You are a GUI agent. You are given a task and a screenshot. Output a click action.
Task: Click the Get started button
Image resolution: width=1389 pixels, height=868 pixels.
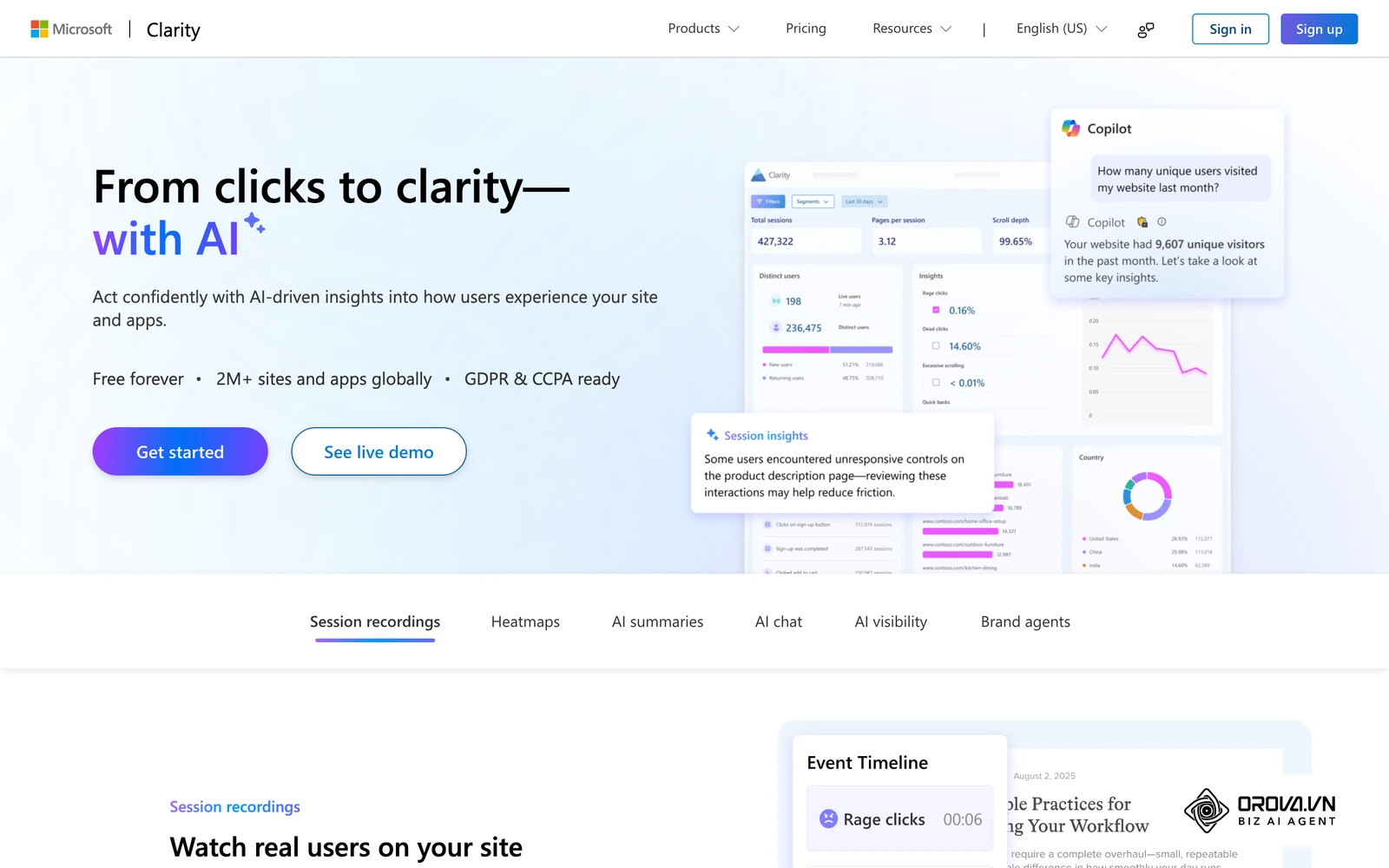[180, 451]
